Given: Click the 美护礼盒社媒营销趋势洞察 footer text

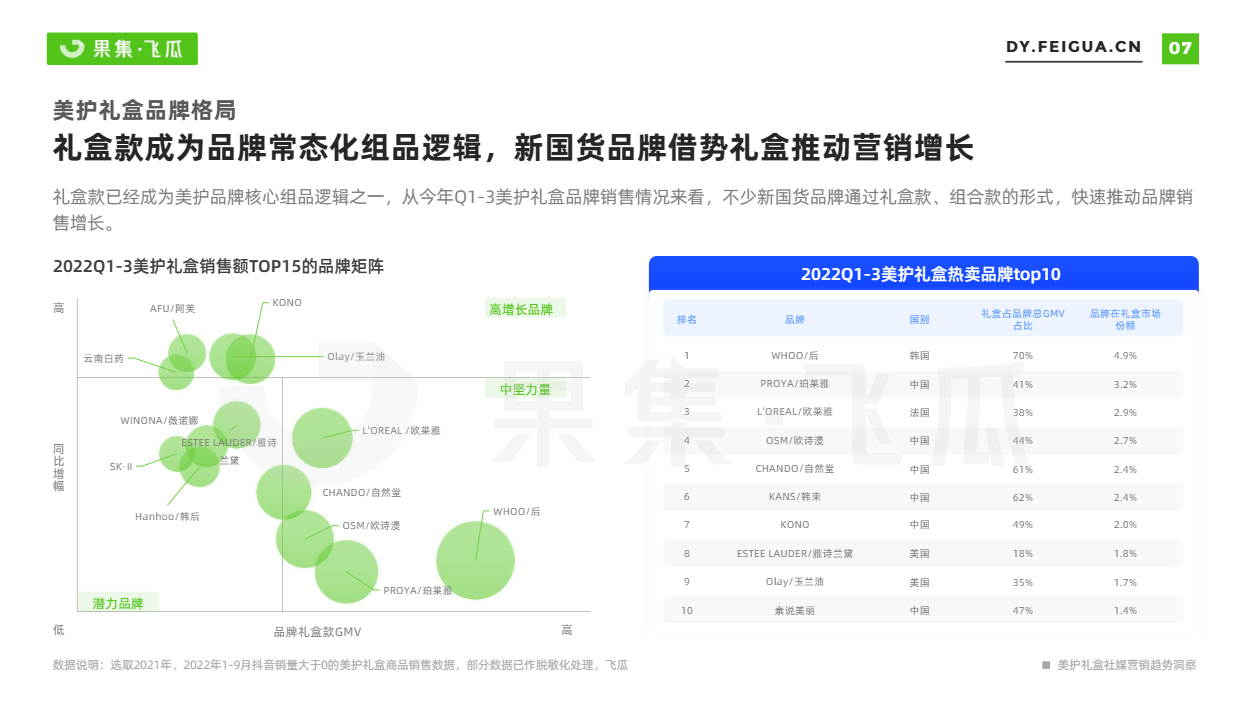Looking at the screenshot, I should (x=1126, y=665).
